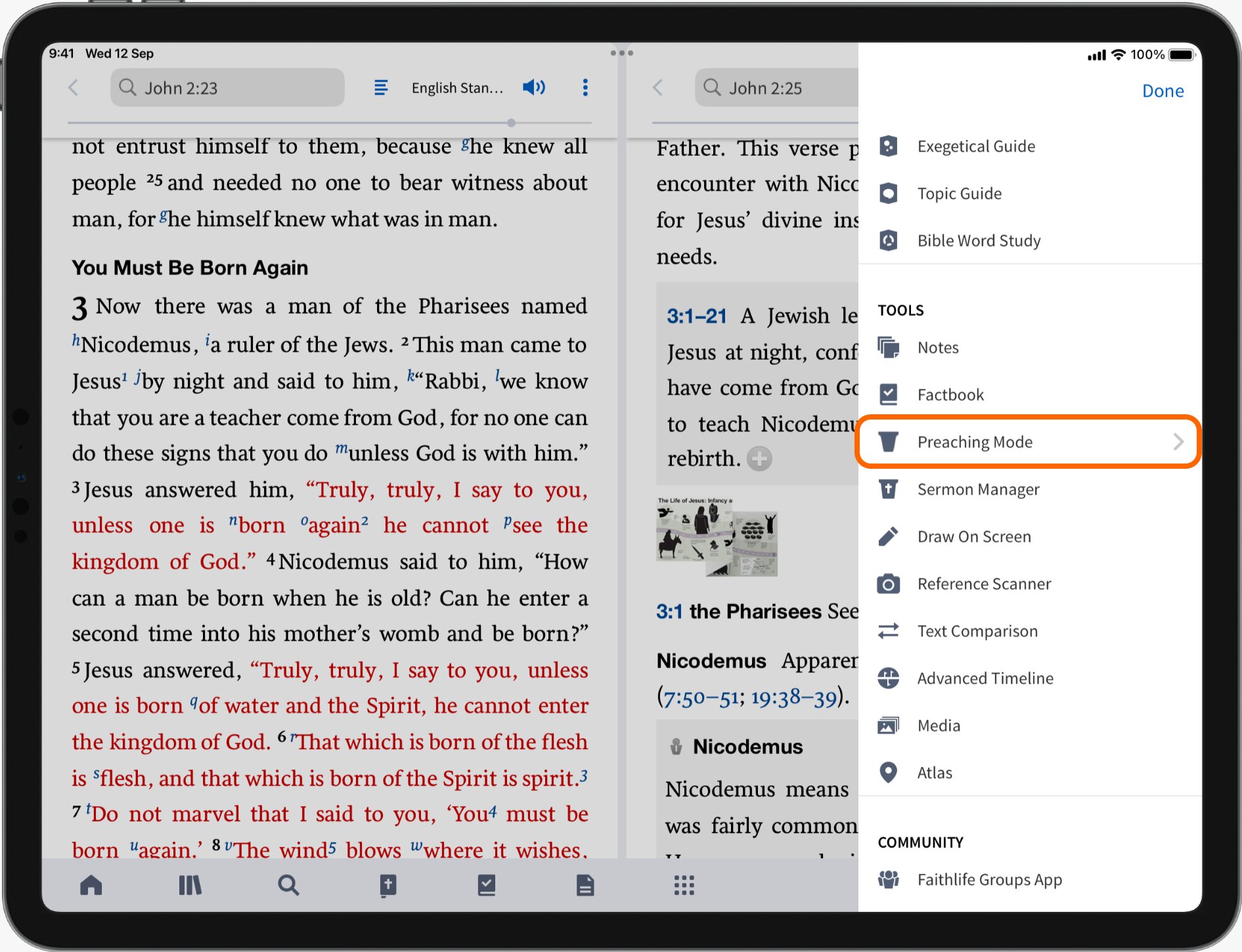Tap the Done button
Image resolution: width=1242 pixels, height=952 pixels.
(1163, 91)
